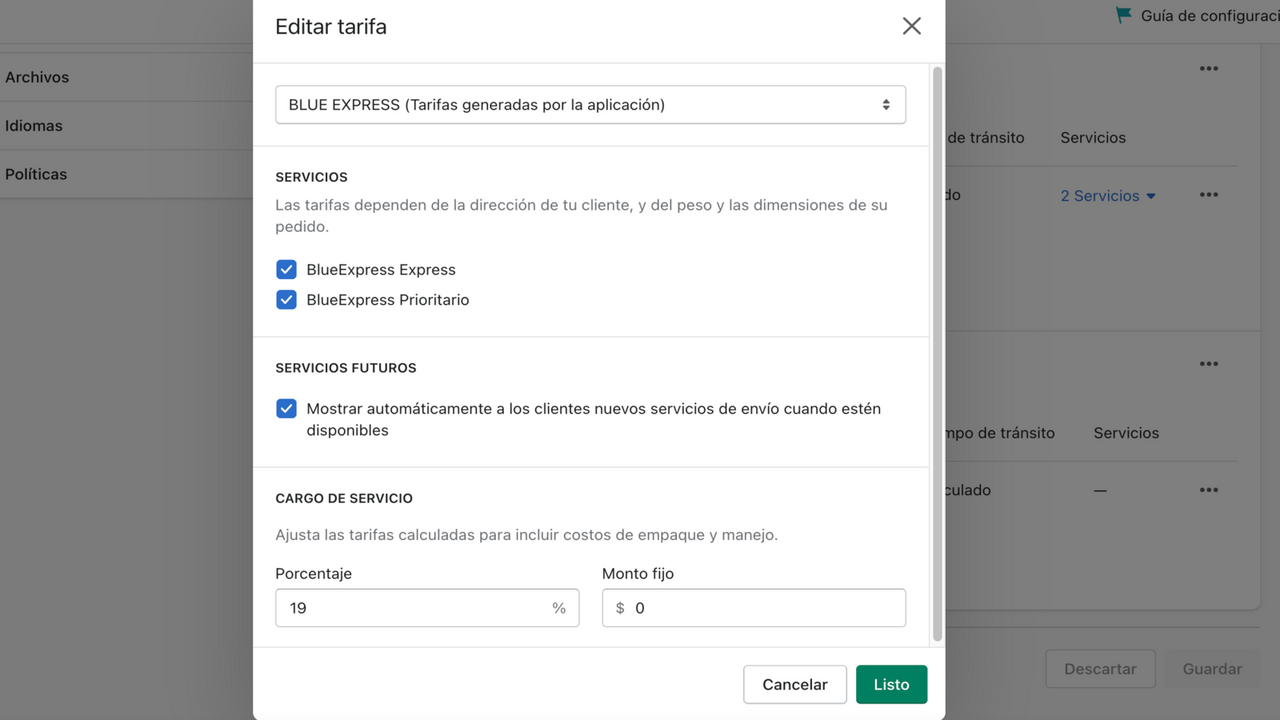Click the Guardar button in background page

[1212, 669]
